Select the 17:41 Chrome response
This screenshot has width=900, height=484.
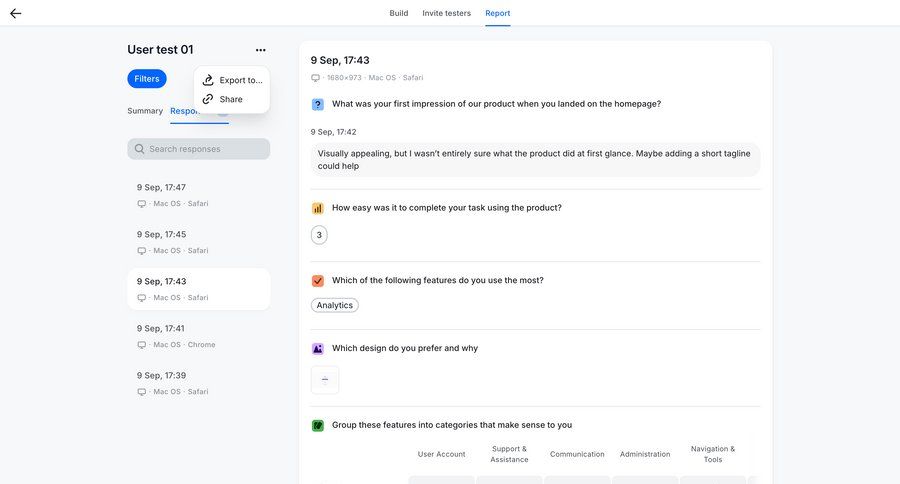click(x=198, y=336)
